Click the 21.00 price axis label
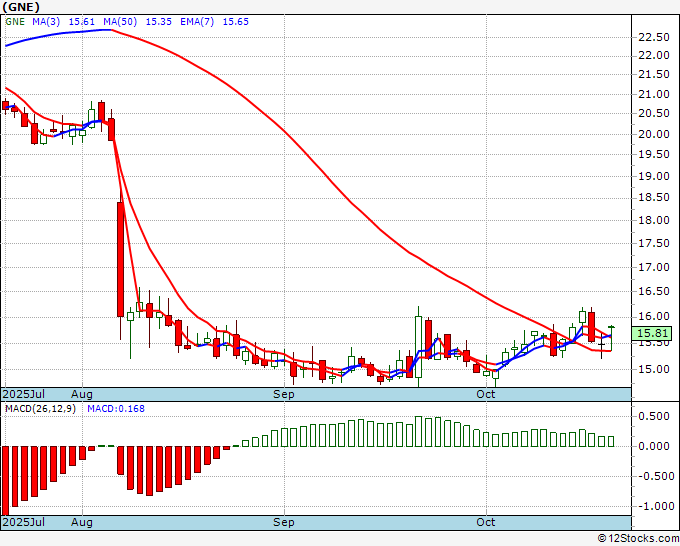Image resolution: width=680 pixels, height=546 pixels. (654, 94)
